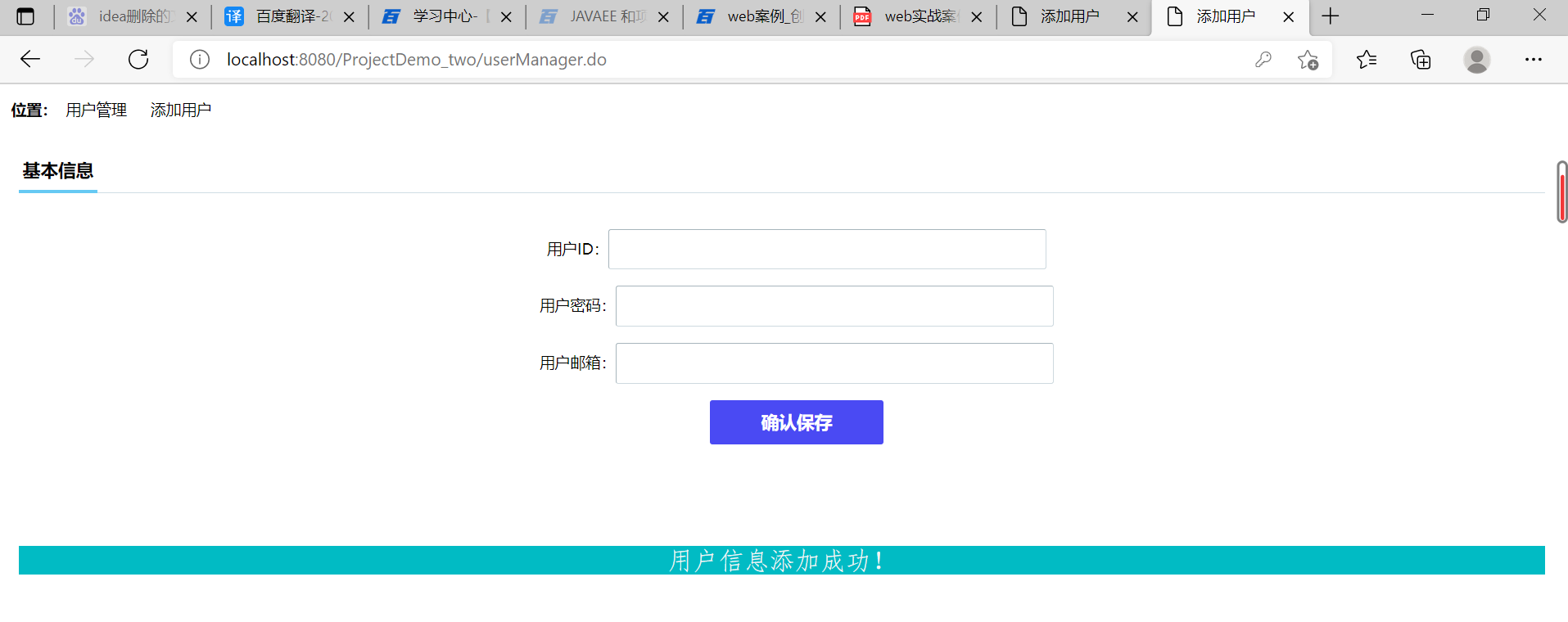Open the tab actions menu icon
Screen dimensions: 1568x622
(x=25, y=16)
